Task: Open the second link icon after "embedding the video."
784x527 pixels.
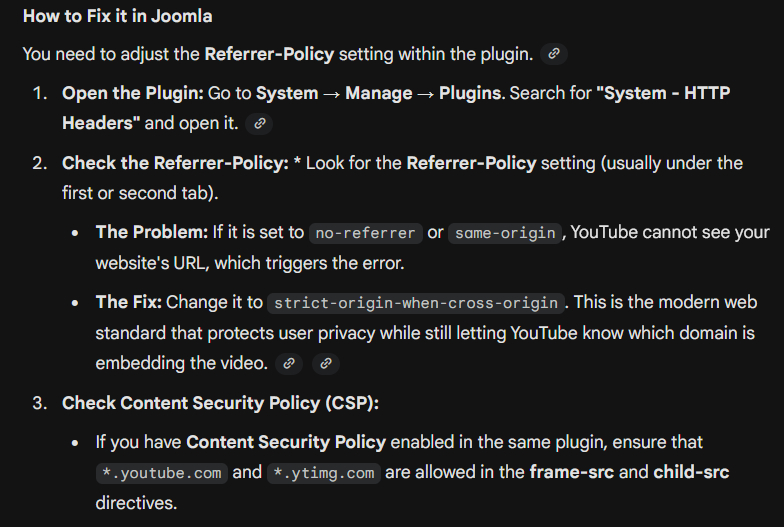Action: click(x=326, y=364)
